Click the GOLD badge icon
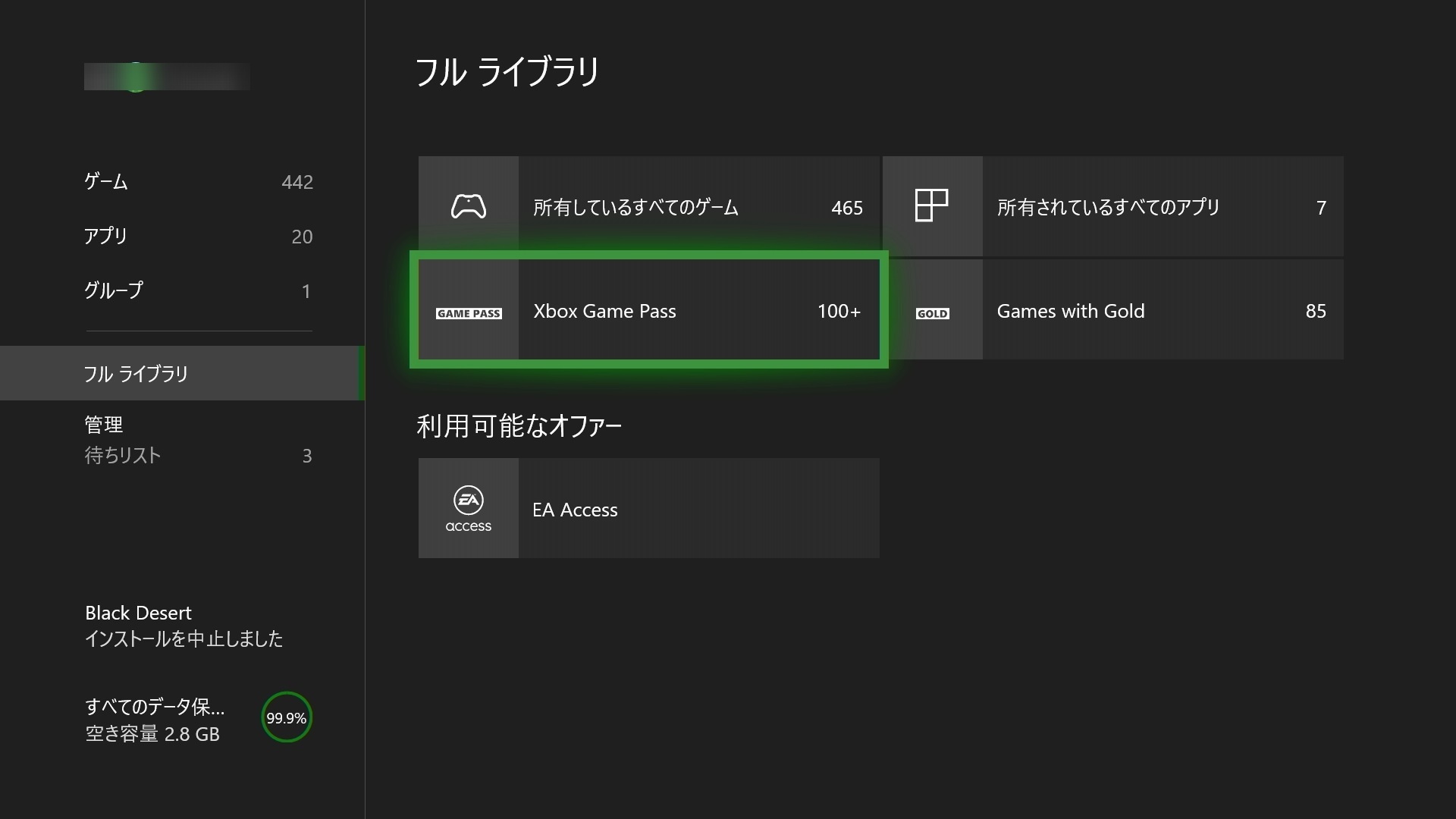1456x819 pixels. click(932, 312)
